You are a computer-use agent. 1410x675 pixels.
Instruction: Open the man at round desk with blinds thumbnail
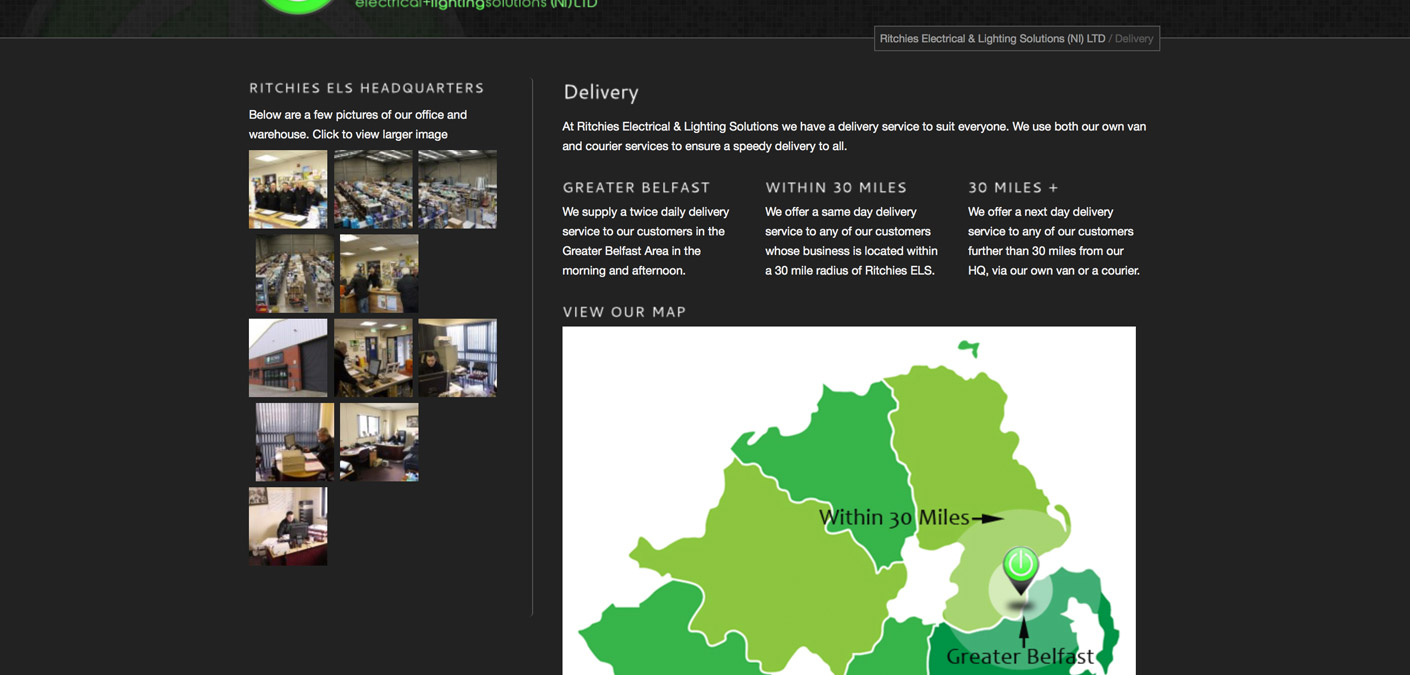(294, 442)
